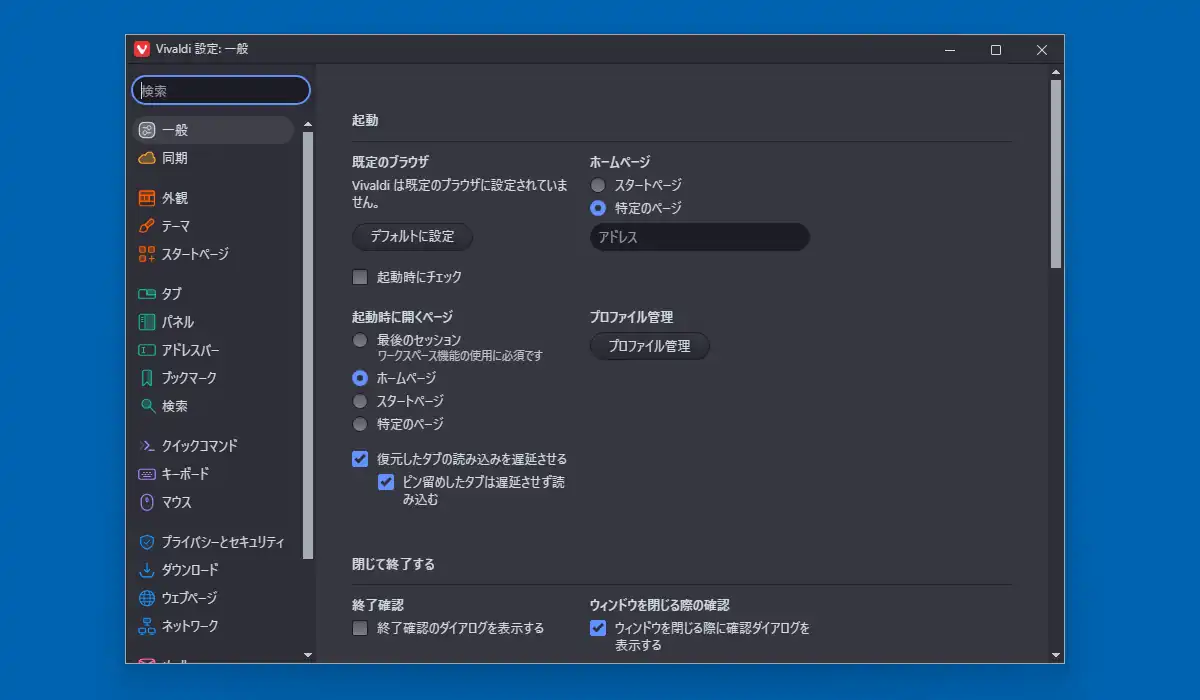Open the ダウンロード download icon section
This screenshot has height=700, width=1200.
[x=147, y=570]
